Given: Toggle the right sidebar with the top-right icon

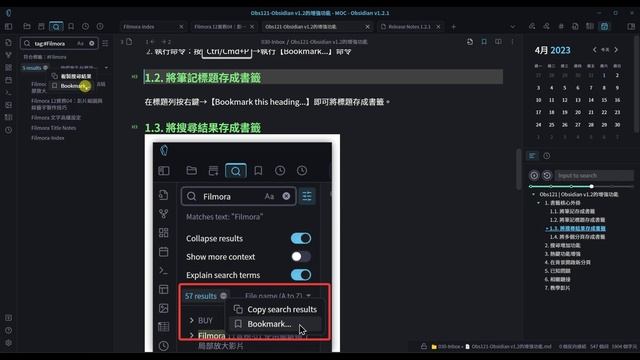Looking at the screenshot, I should click(631, 27).
